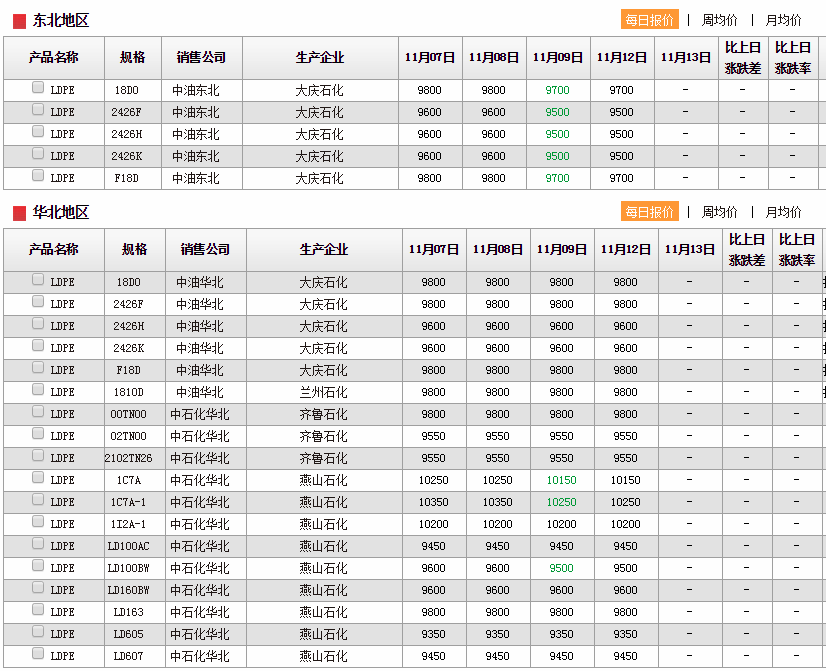Check the LD607 row checkbox
Viewport: 826px width, 671px height.
37,654
